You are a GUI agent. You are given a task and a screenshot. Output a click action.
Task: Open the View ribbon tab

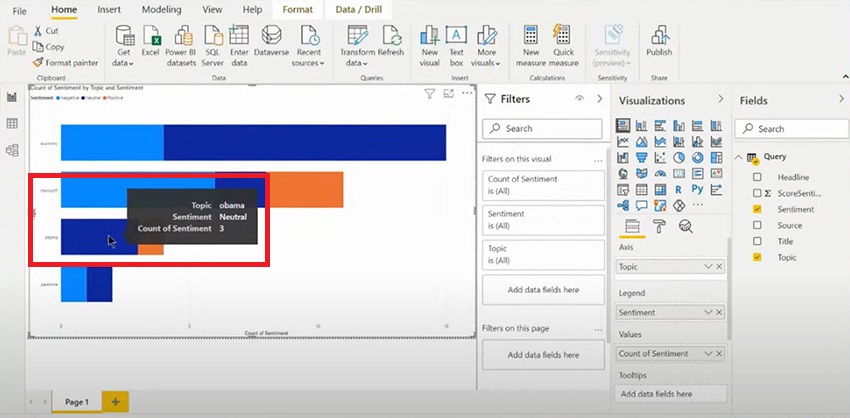212,10
